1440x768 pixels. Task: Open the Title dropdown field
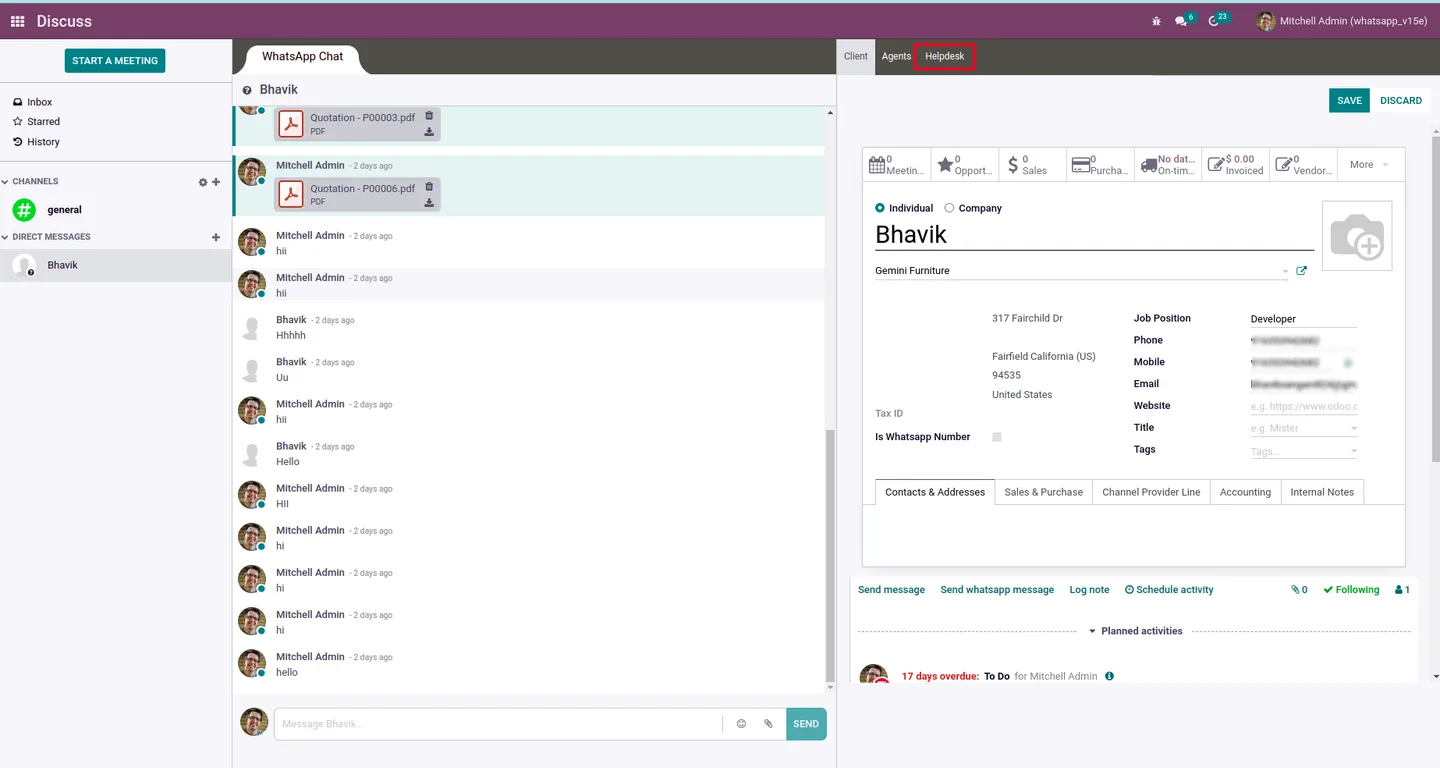[1304, 428]
